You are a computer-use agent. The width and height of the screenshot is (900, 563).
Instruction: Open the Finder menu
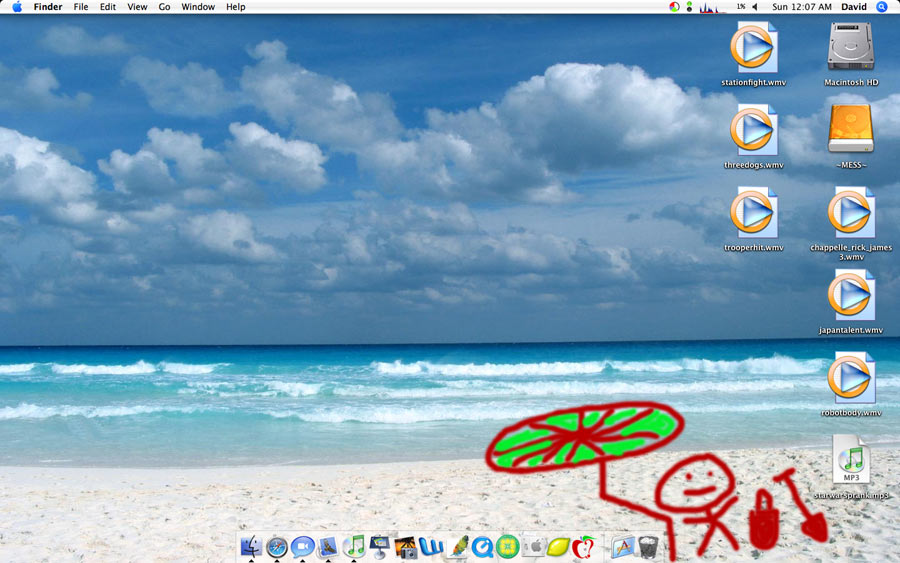click(48, 7)
